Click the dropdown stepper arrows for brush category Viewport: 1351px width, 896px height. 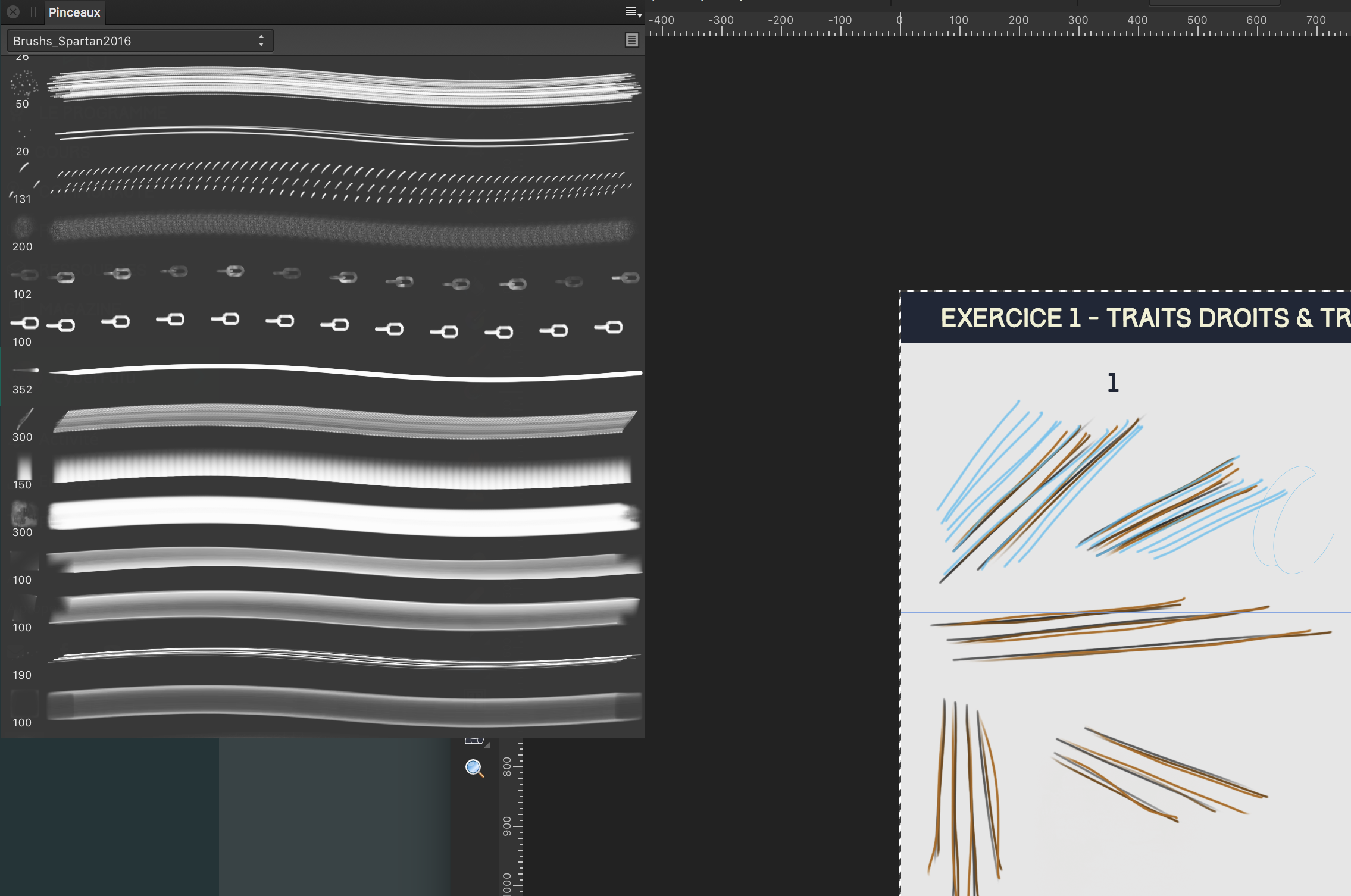click(x=261, y=40)
